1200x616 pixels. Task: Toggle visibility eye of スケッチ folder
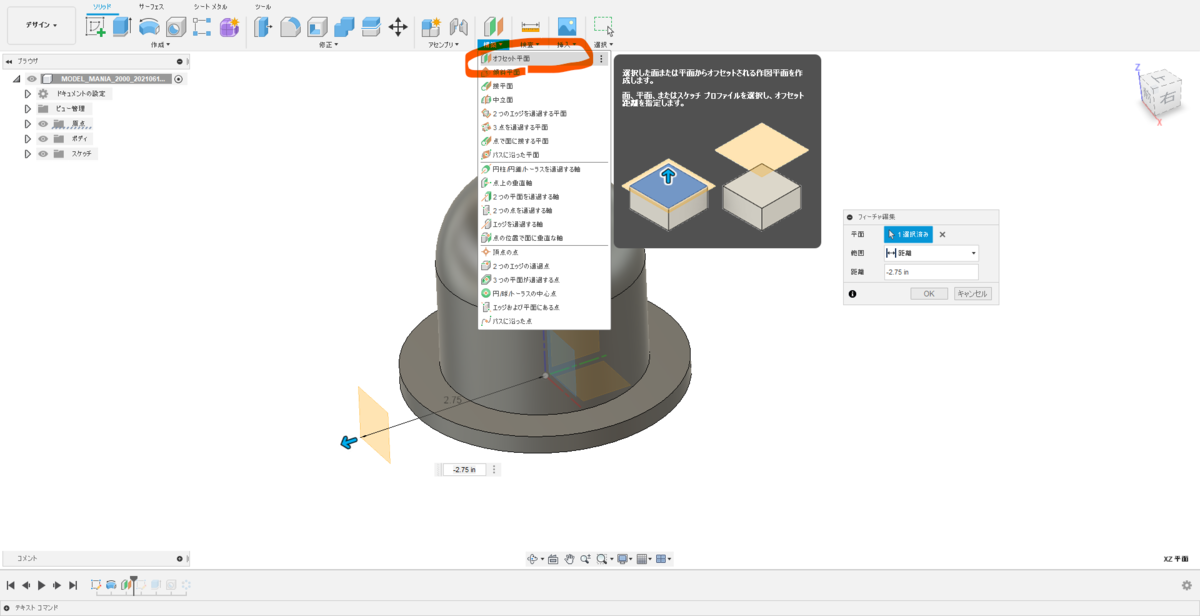click(x=43, y=154)
